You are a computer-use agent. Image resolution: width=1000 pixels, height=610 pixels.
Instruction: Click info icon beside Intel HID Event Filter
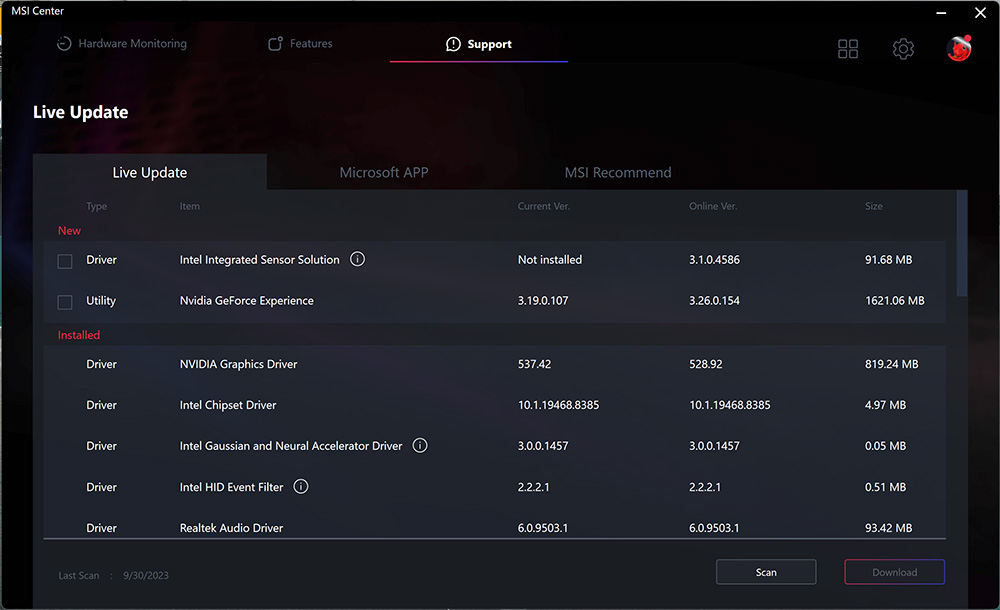301,487
